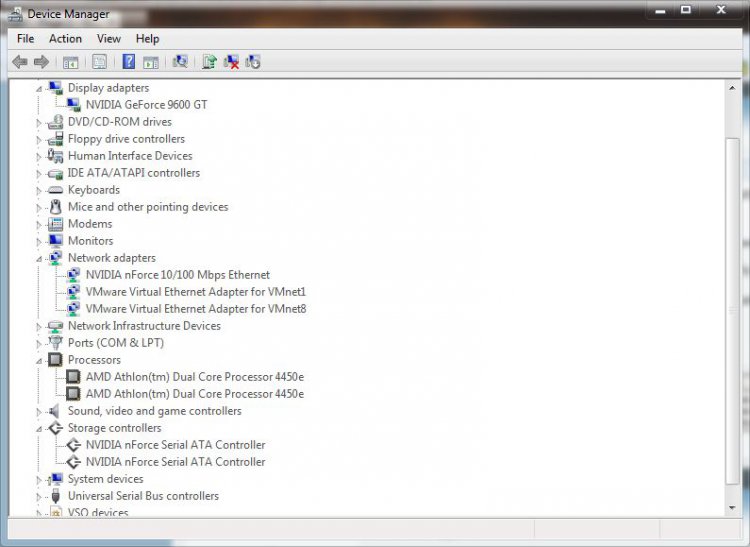The height and width of the screenshot is (547, 750).
Task: Click the Floppy drive controllers icon
Action: pyautogui.click(x=55, y=139)
